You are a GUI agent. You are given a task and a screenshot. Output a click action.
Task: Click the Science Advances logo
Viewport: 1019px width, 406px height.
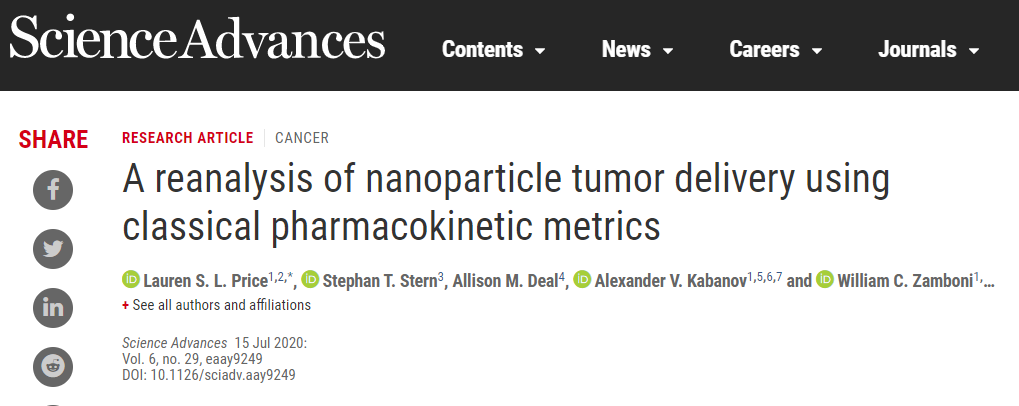pos(197,38)
